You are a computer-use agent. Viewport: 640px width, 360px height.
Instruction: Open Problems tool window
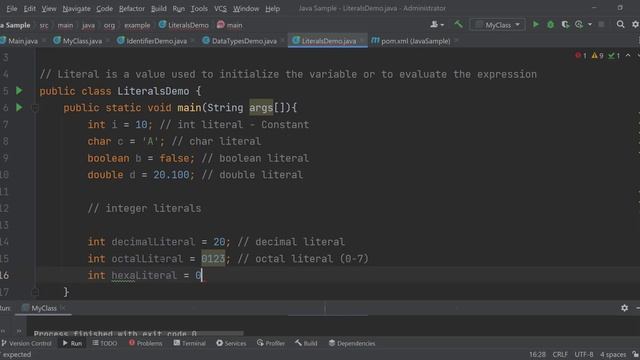coord(146,343)
